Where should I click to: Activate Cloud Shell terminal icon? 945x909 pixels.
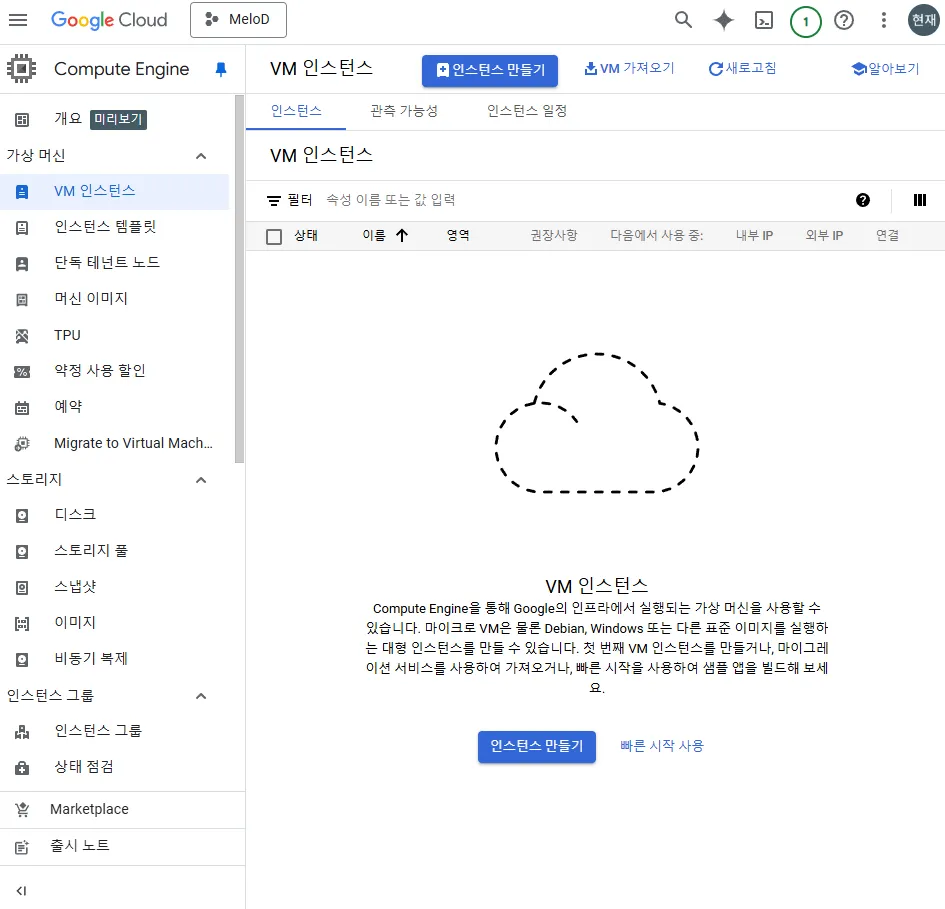(764, 20)
